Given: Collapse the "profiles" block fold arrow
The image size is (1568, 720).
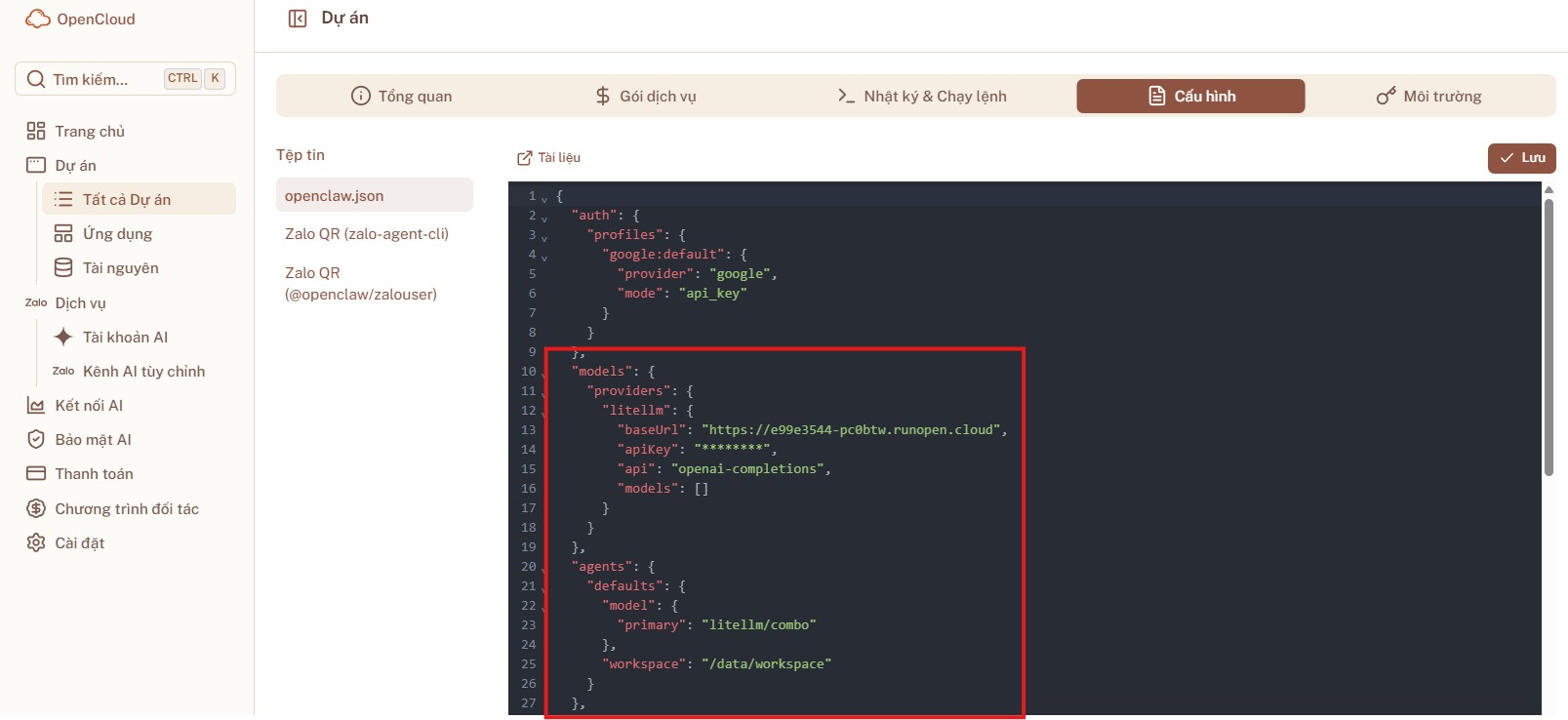Looking at the screenshot, I should tap(544, 237).
